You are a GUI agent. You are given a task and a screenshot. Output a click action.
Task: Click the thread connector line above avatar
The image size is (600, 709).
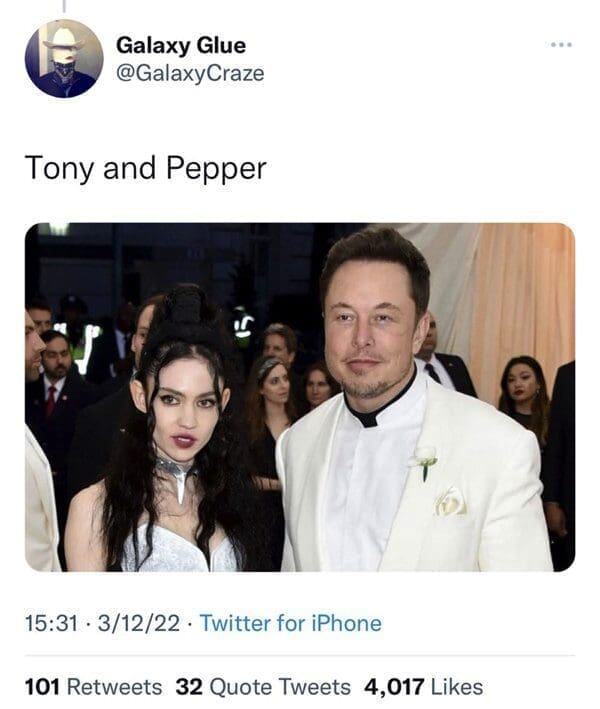tap(64, 7)
